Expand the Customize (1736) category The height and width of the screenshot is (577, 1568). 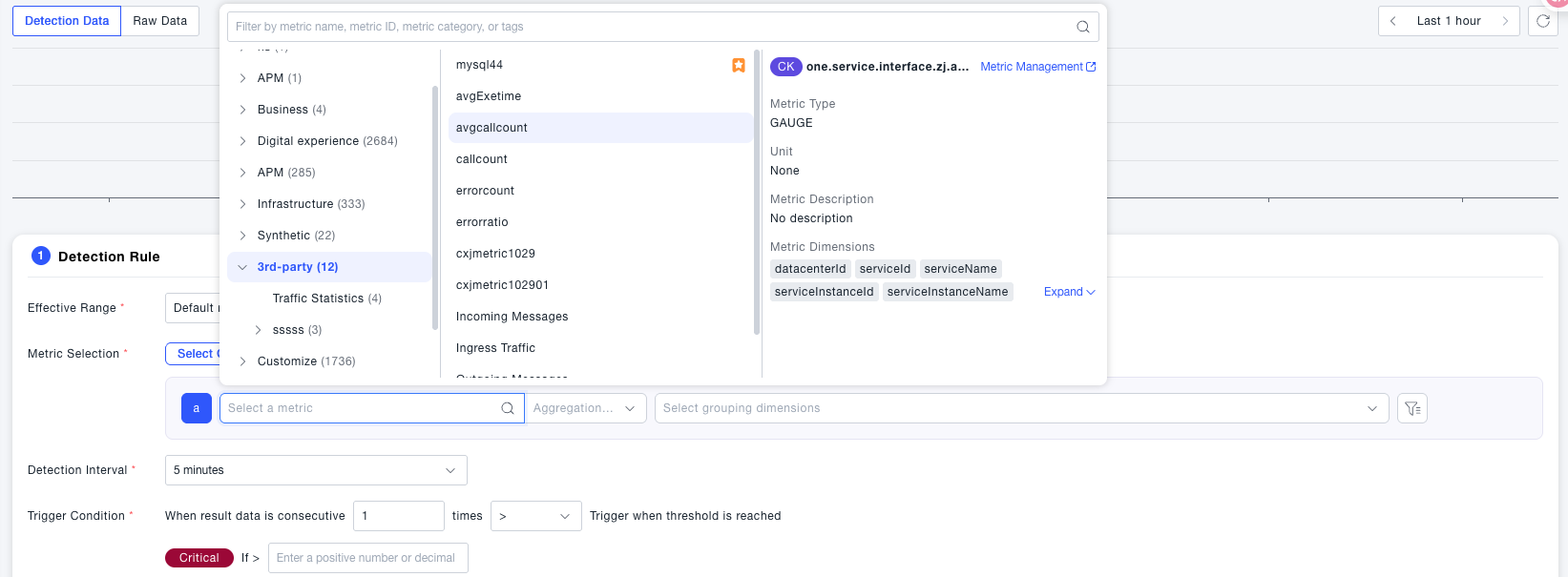coord(242,361)
